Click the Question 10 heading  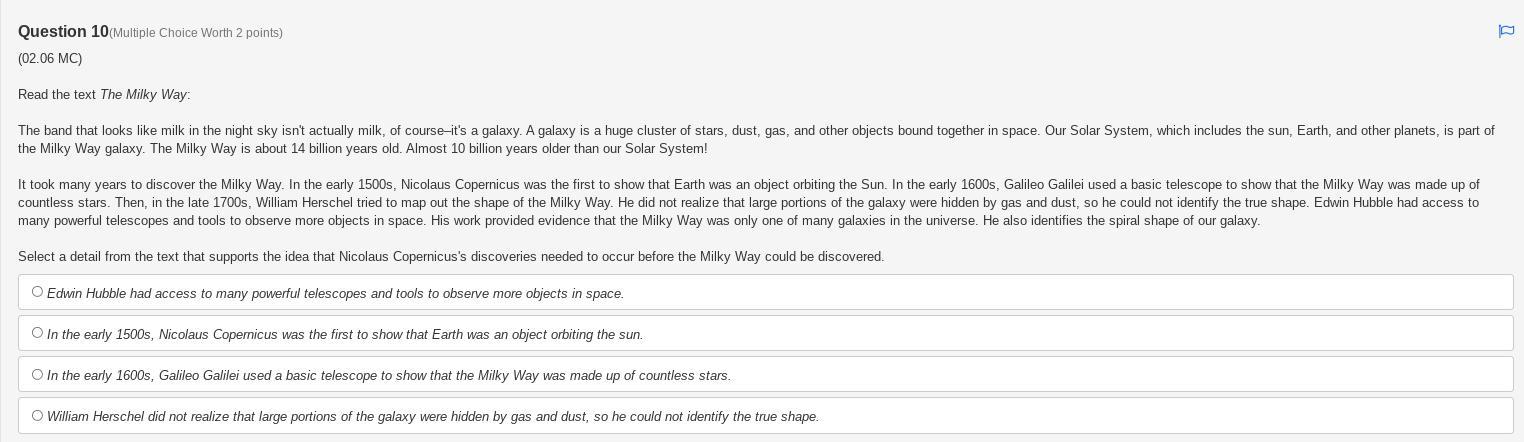(x=63, y=32)
